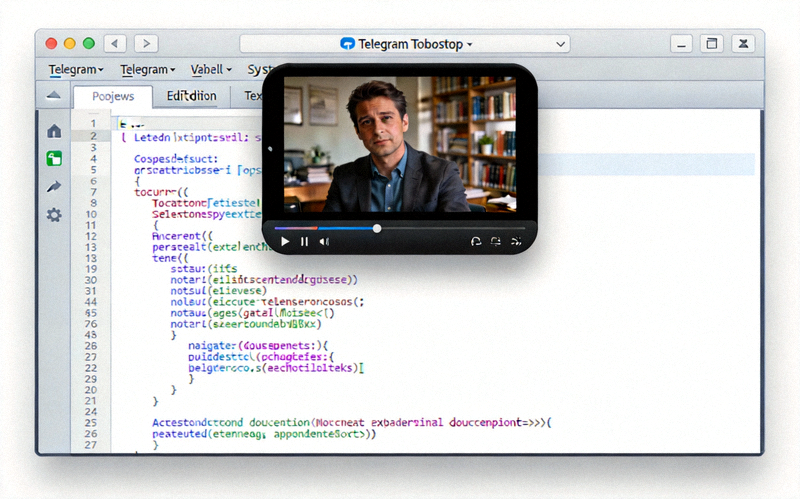Click line number 76 in the gutter
800x499 pixels.
tap(91, 324)
